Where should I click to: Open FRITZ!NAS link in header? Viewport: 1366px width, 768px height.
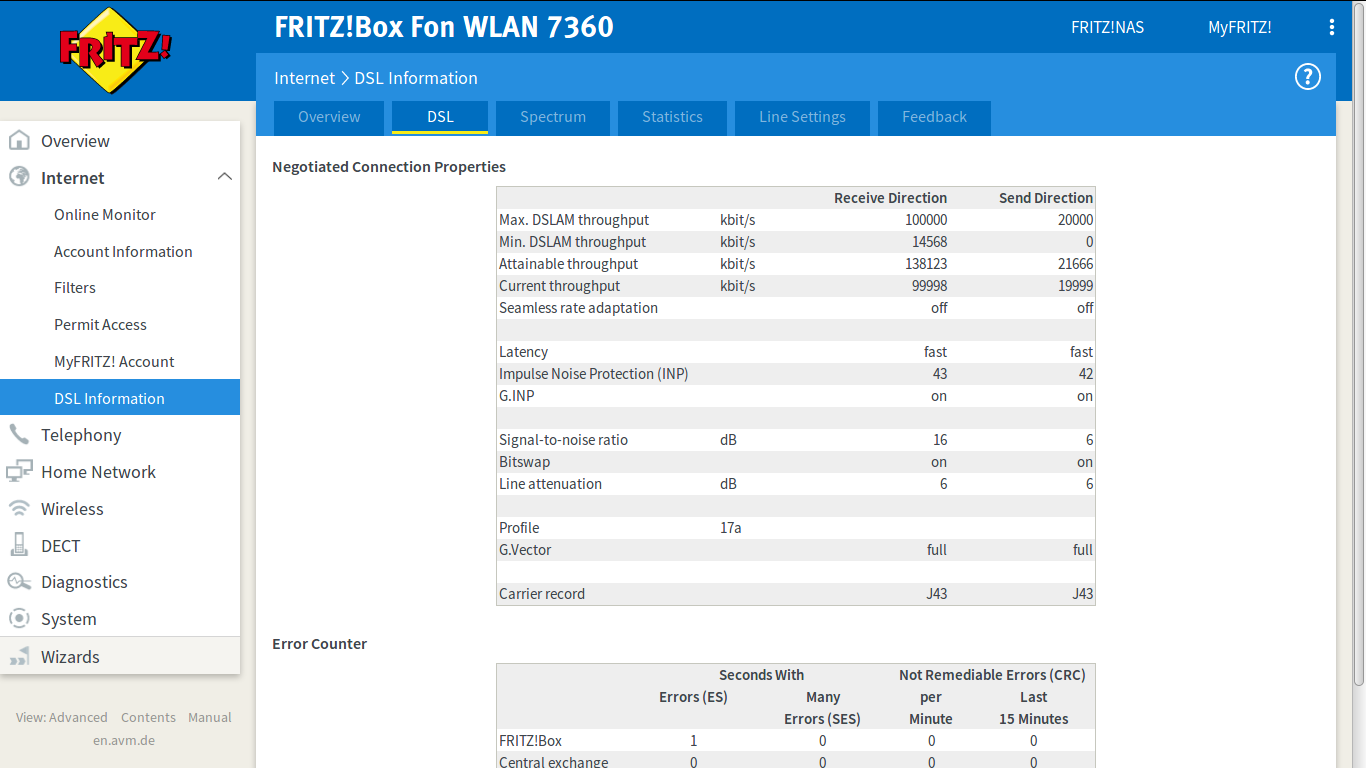tap(1107, 28)
